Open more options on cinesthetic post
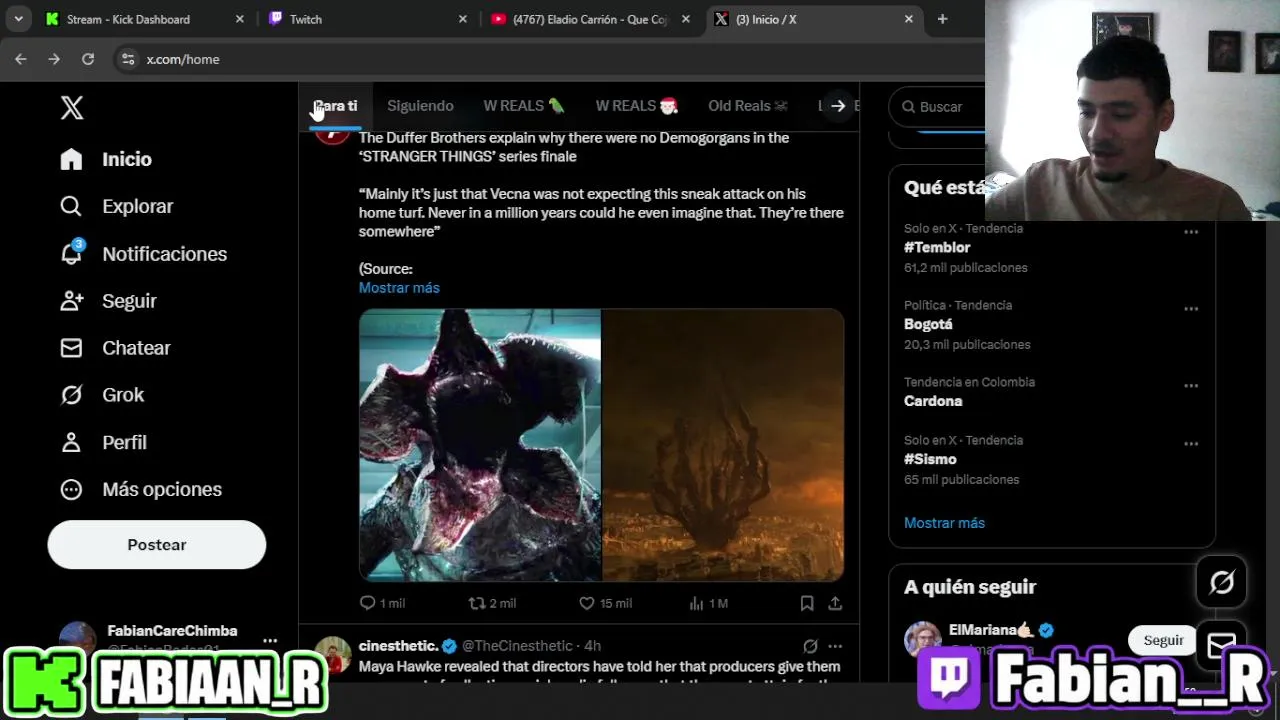1280x720 pixels. point(835,646)
